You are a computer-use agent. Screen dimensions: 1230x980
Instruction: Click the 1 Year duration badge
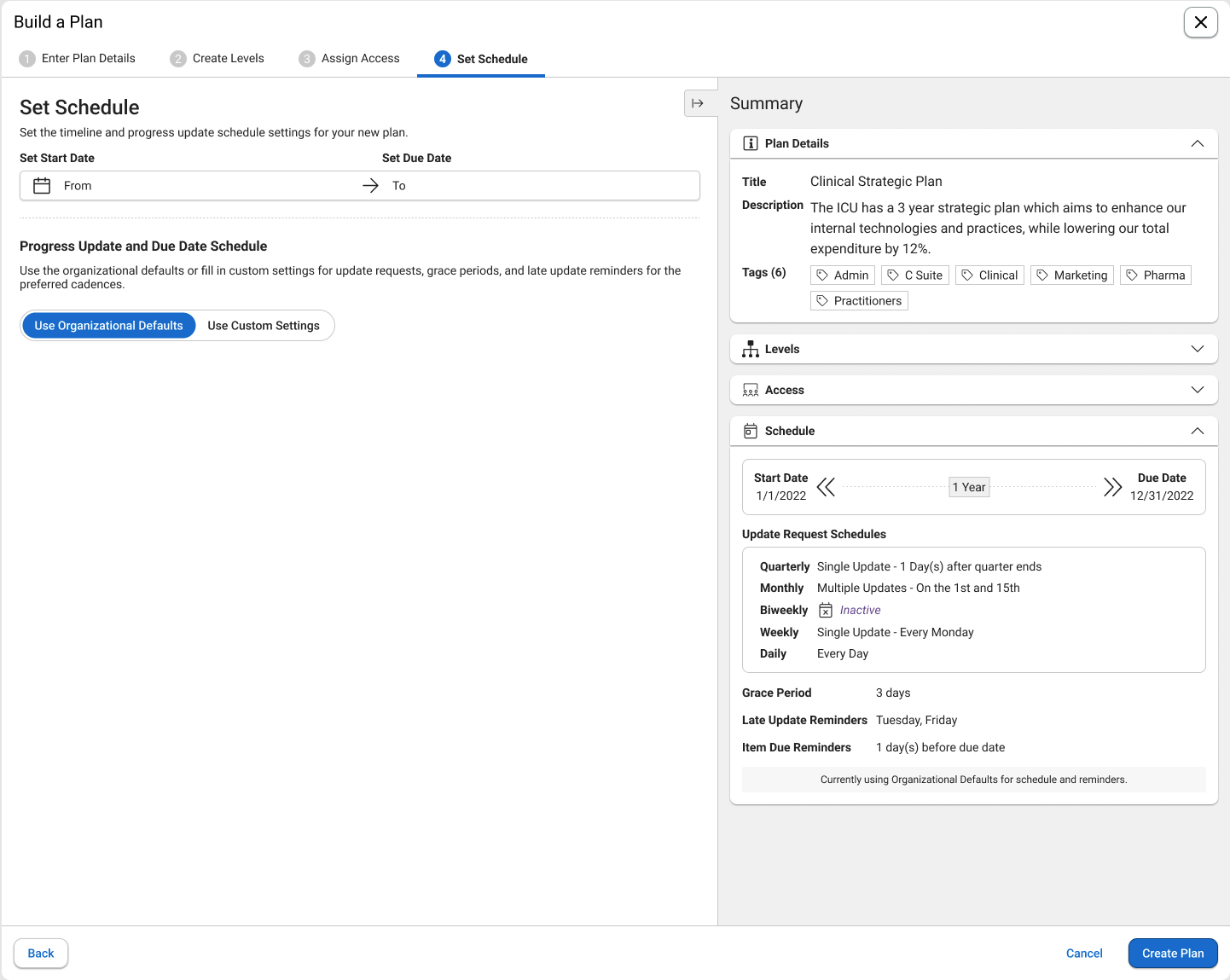[x=970, y=487]
